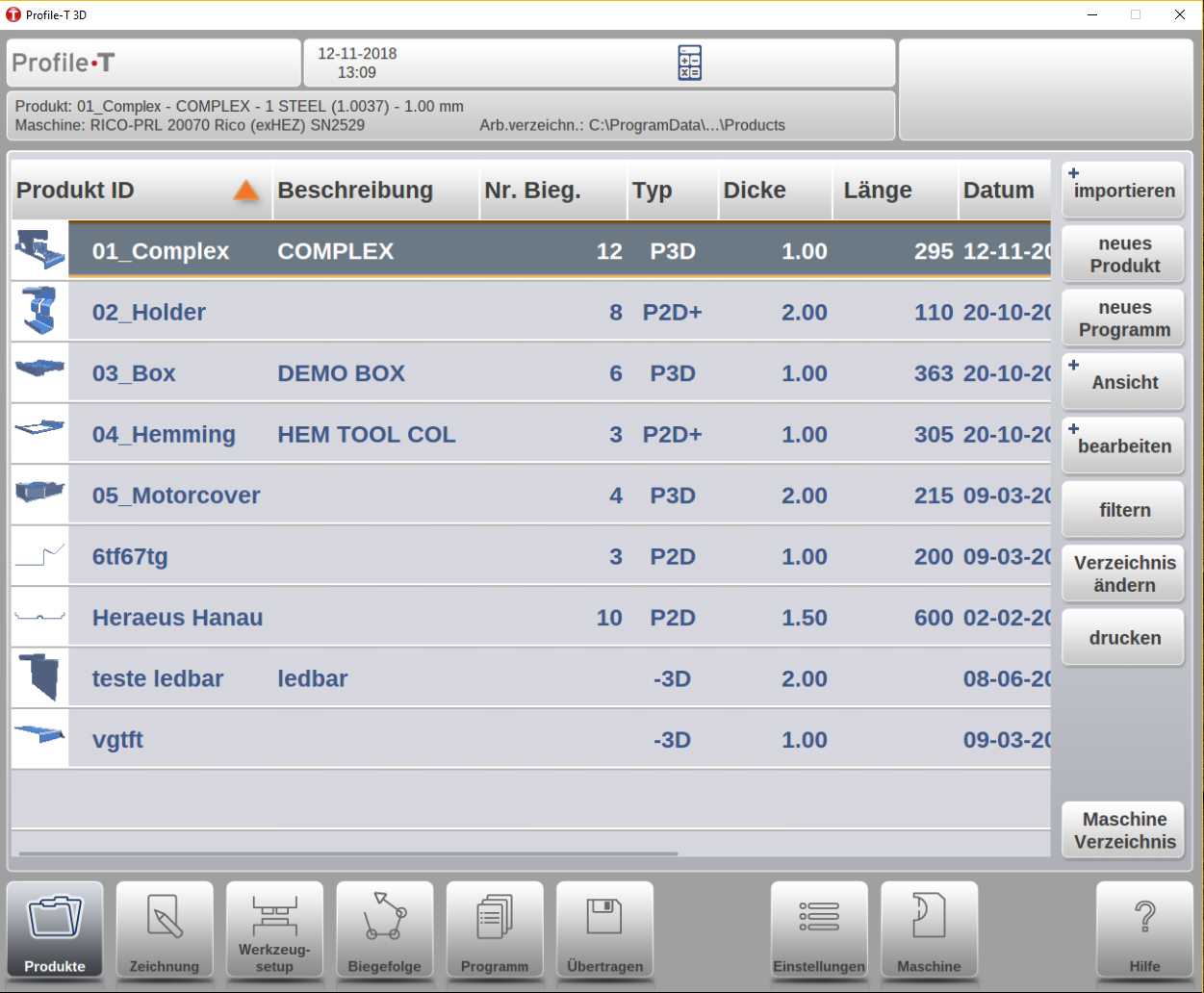Image resolution: width=1204 pixels, height=993 pixels.
Task: Open Hilfe help
Action: point(1144,929)
